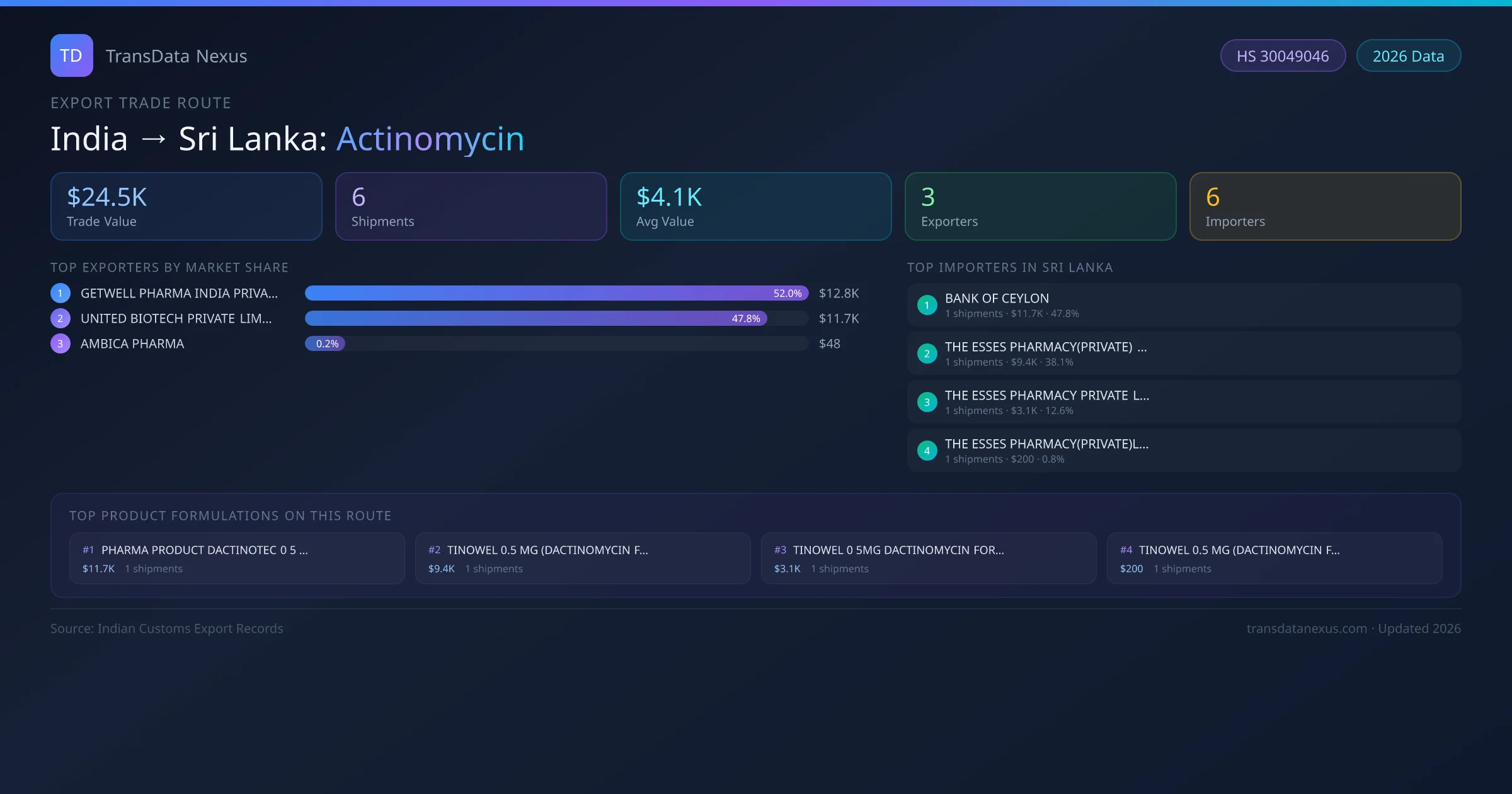Click rank 1 badge beside Getwell Pharma
The width and height of the screenshot is (1512, 794).
[x=60, y=293]
